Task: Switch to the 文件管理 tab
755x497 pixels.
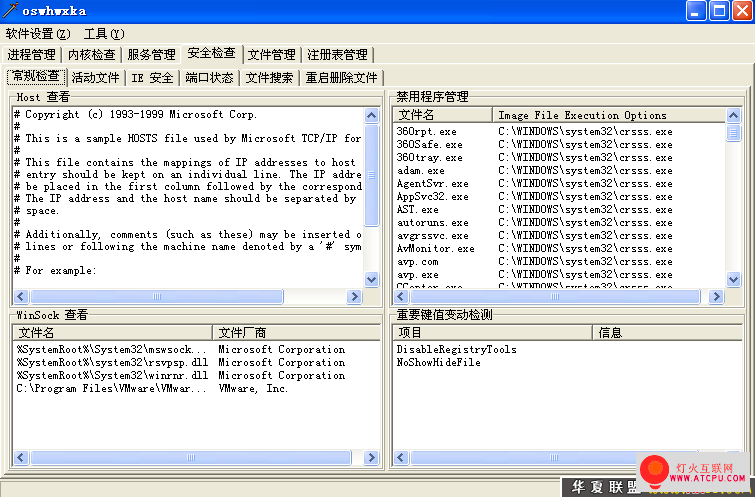Action: tap(272, 54)
